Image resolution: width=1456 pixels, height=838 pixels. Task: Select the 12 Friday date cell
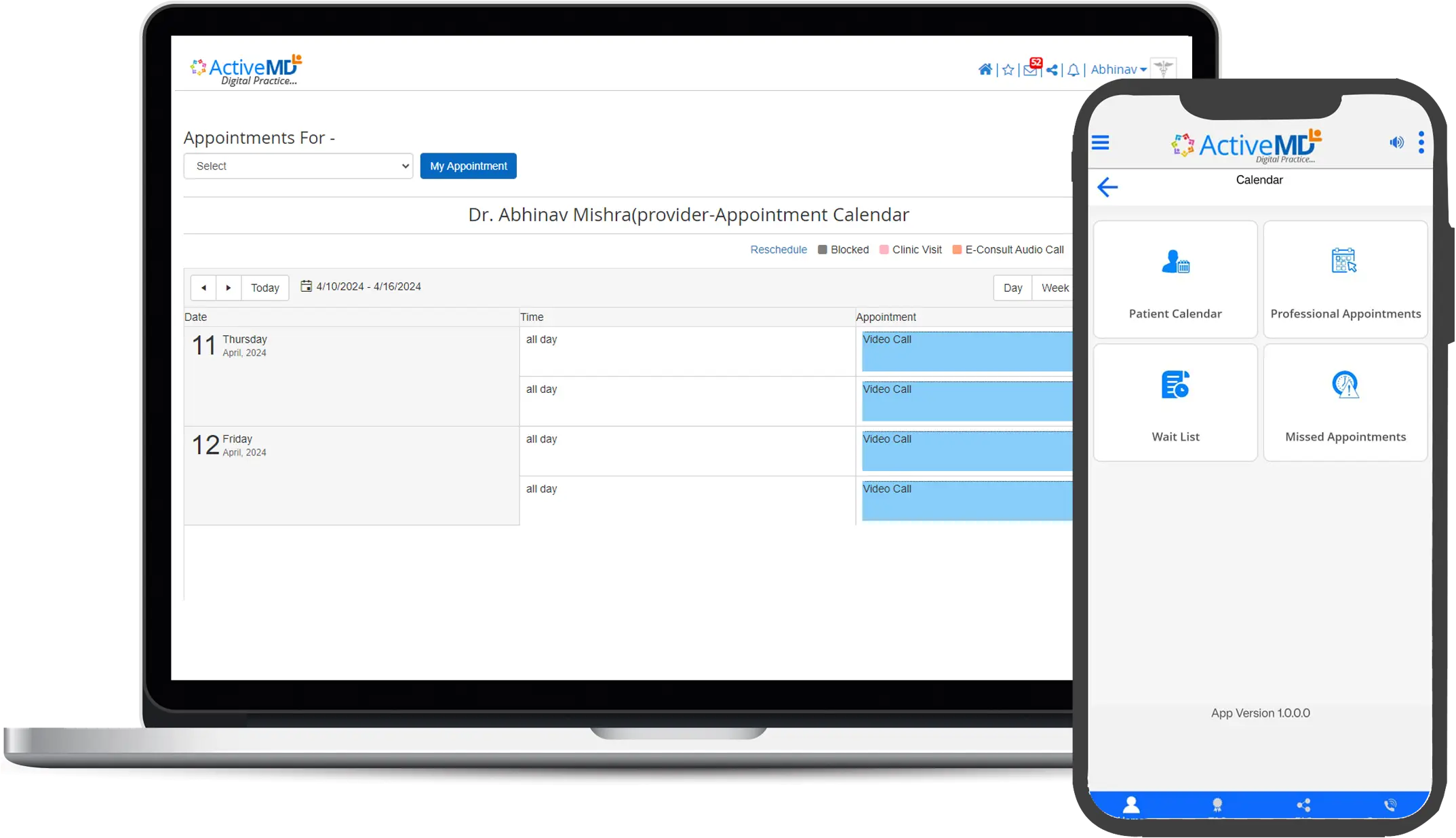pos(351,476)
